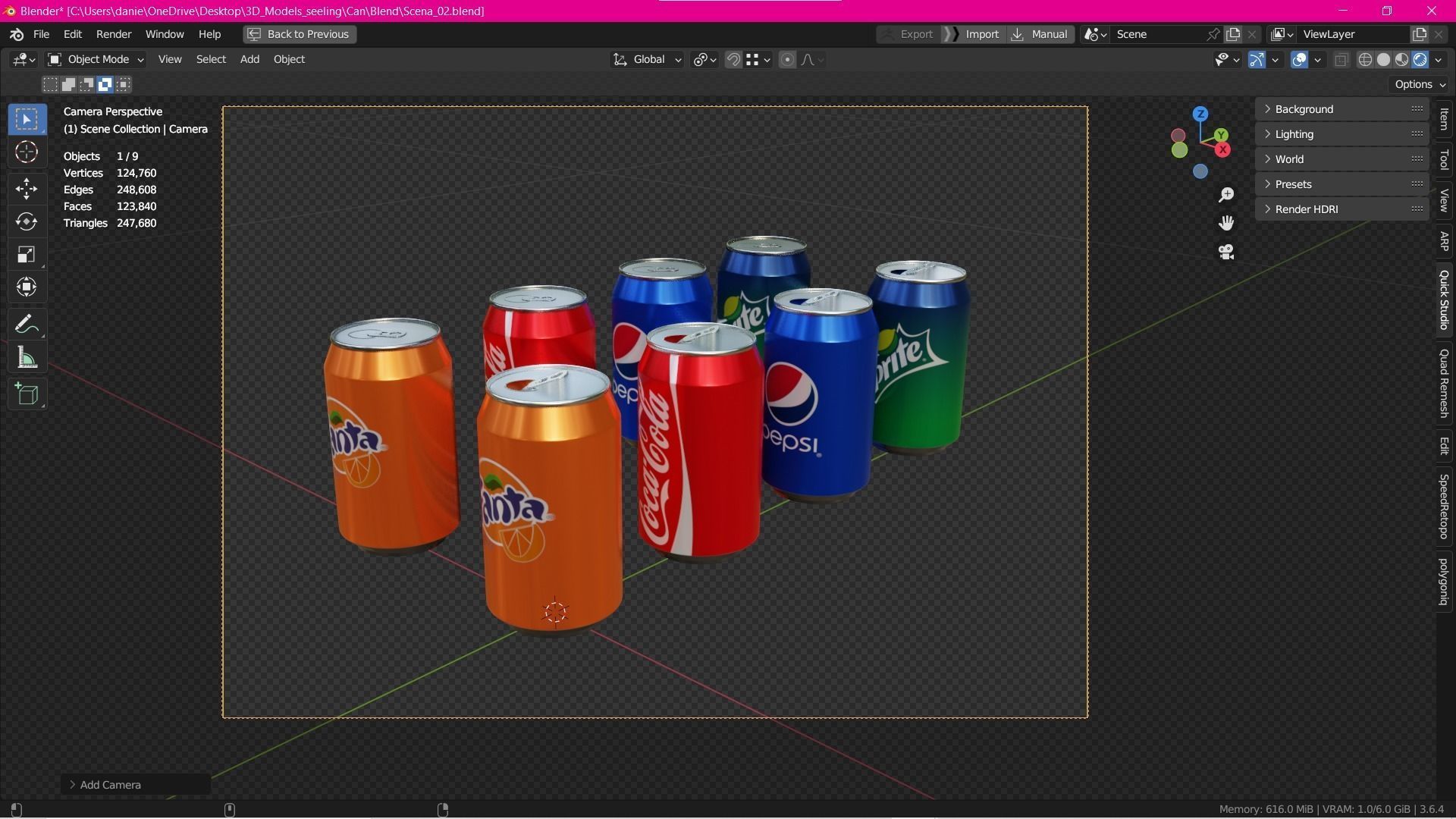Viewport: 1456px width, 819px height.
Task: Click the green Y axis gizmo ball
Action: [1221, 135]
